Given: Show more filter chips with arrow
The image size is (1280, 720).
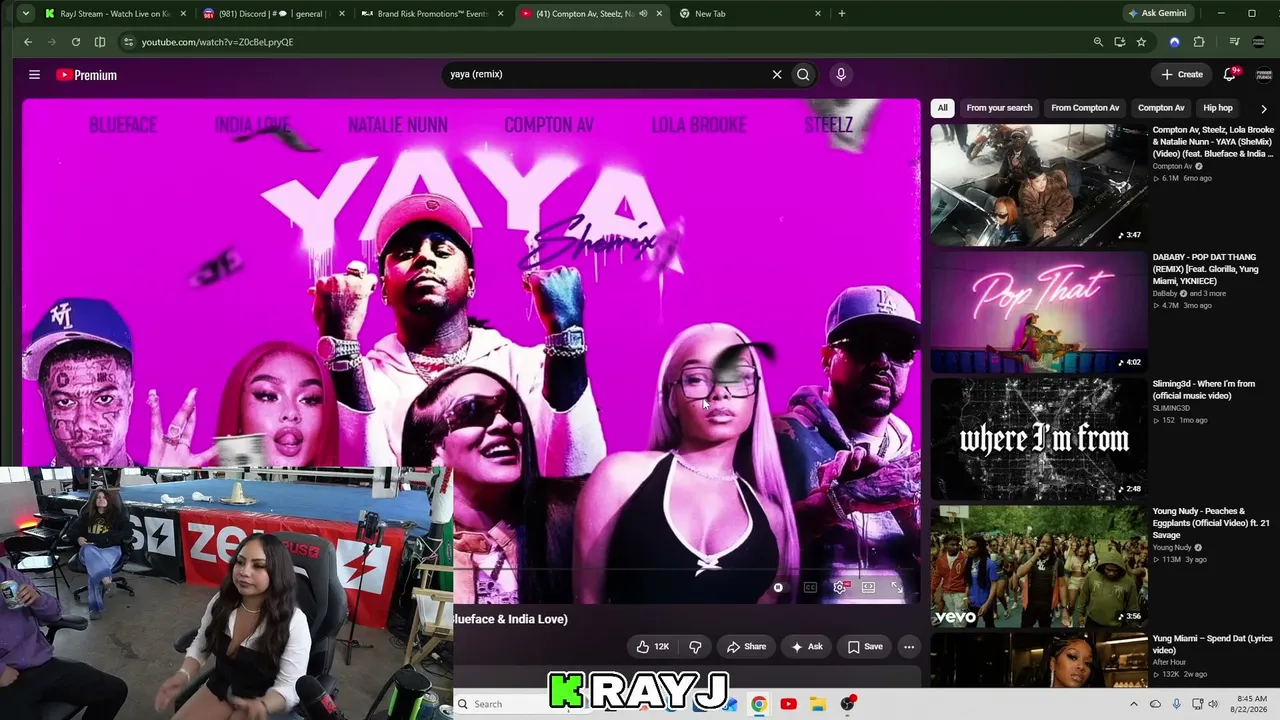Looking at the screenshot, I should click(1264, 108).
